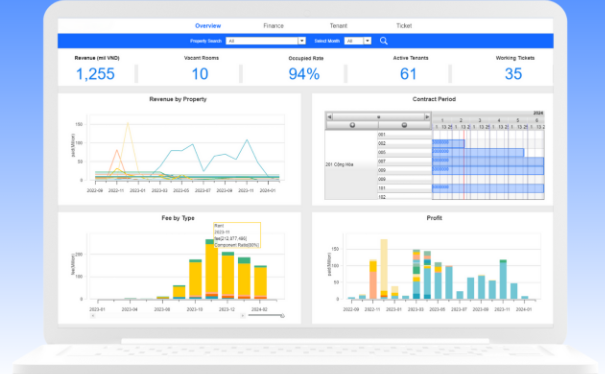Image resolution: width=606 pixels, height=374 pixels.
Task: Click the Working Tickets label
Action: [x=515, y=58]
